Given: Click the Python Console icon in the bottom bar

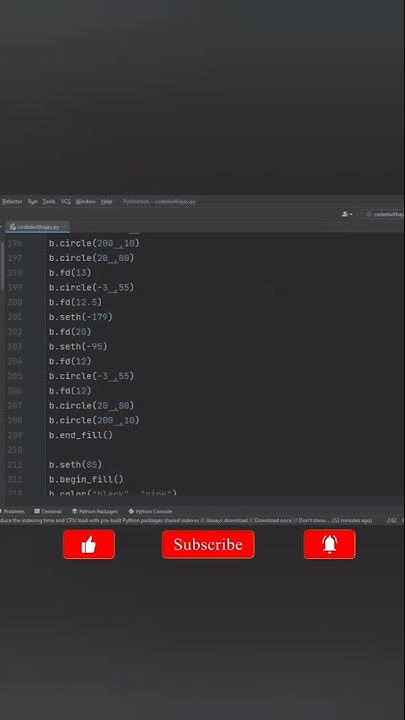Looking at the screenshot, I should [131, 511].
